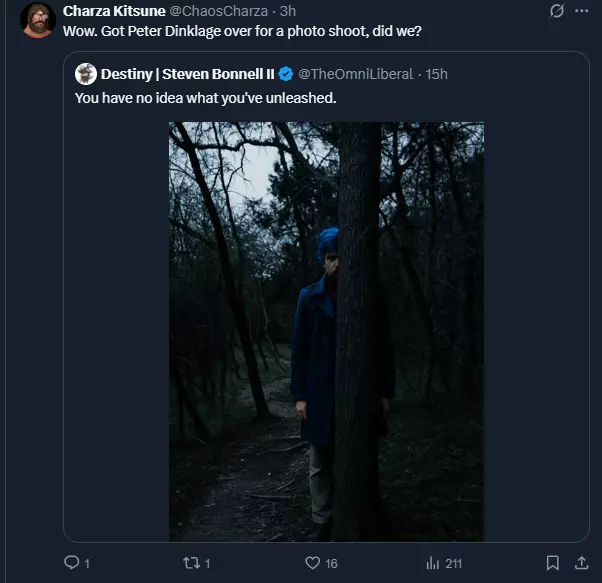Open Destiny's small profile avatar
Screen dimensions: 602x583
pos(86,74)
